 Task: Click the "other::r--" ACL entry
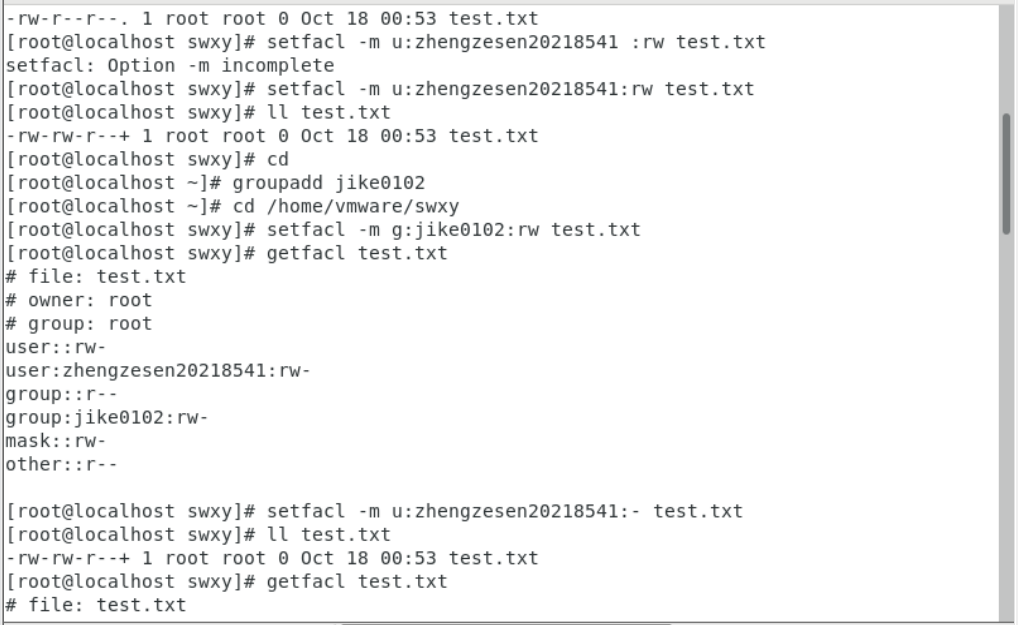tap(61, 464)
